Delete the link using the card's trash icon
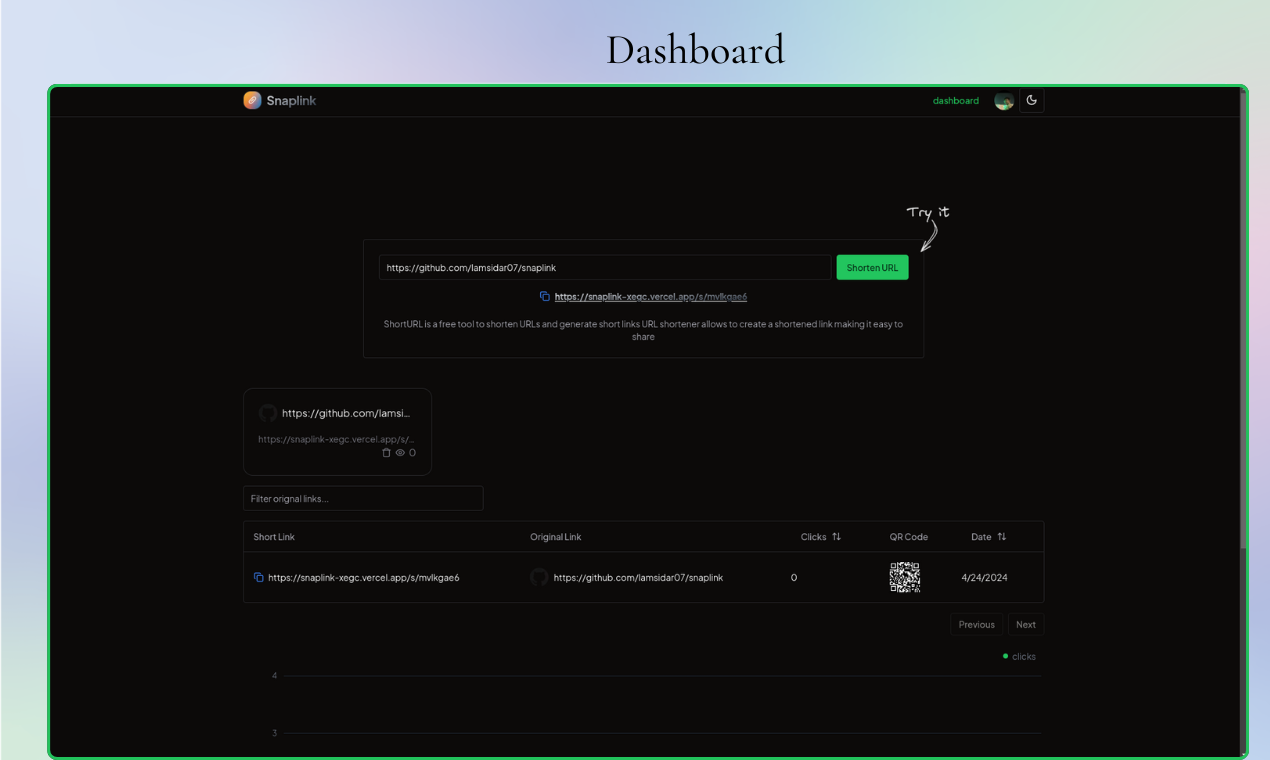The width and height of the screenshot is (1270, 760). click(x=387, y=453)
